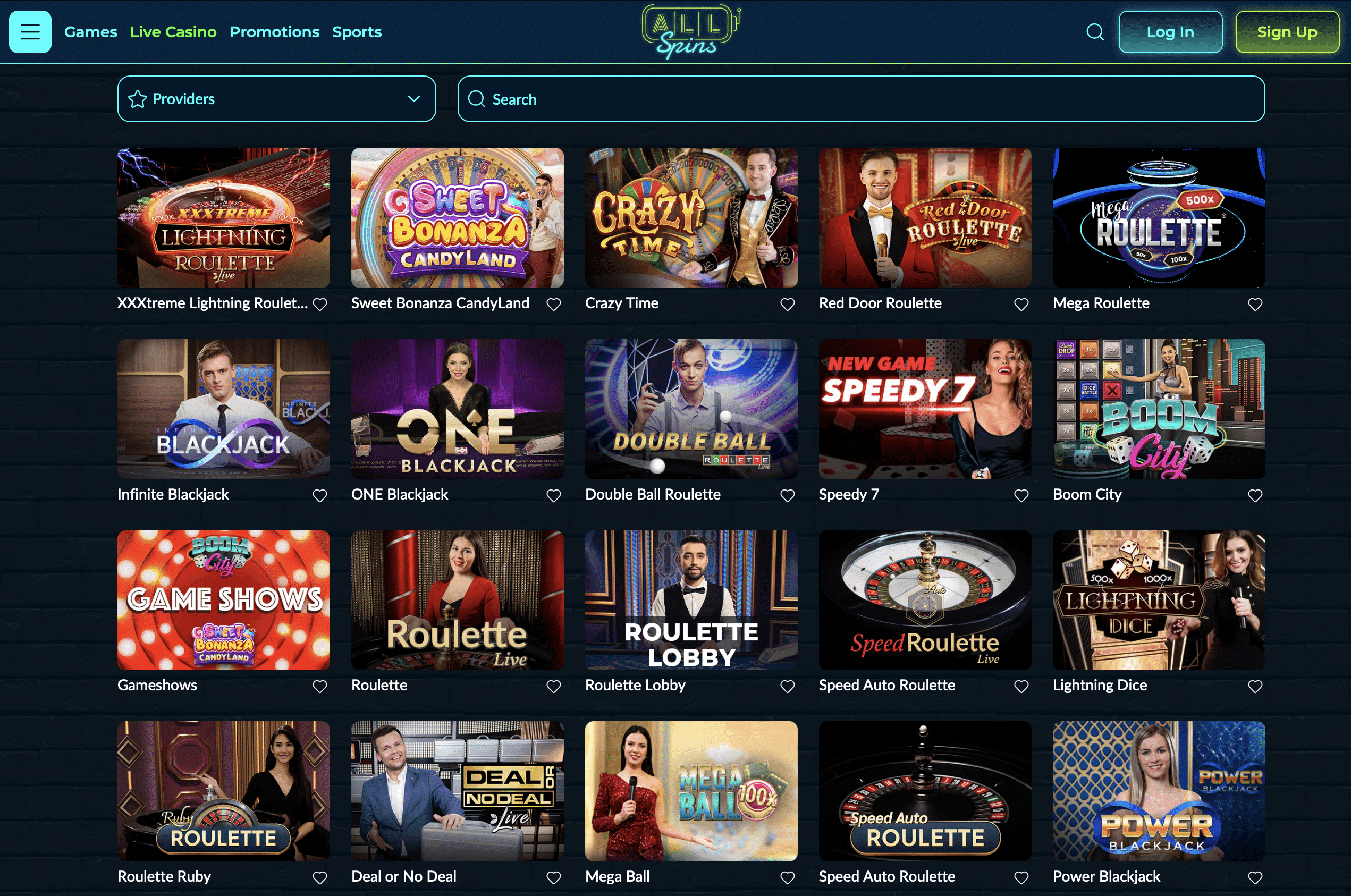This screenshot has width=1351, height=896.
Task: Heart the Lightning Dice game
Action: pos(1255,686)
